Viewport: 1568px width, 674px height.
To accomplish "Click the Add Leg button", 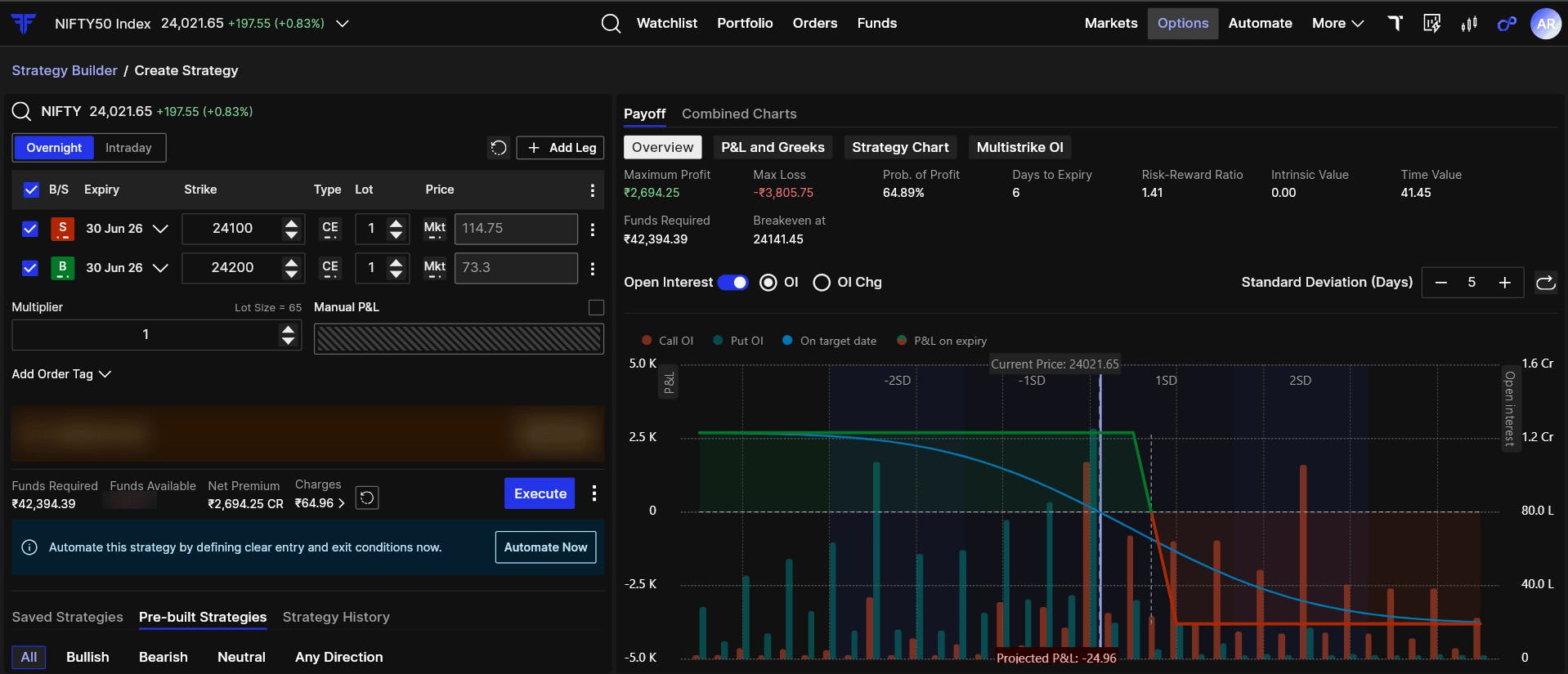I will coord(561,148).
